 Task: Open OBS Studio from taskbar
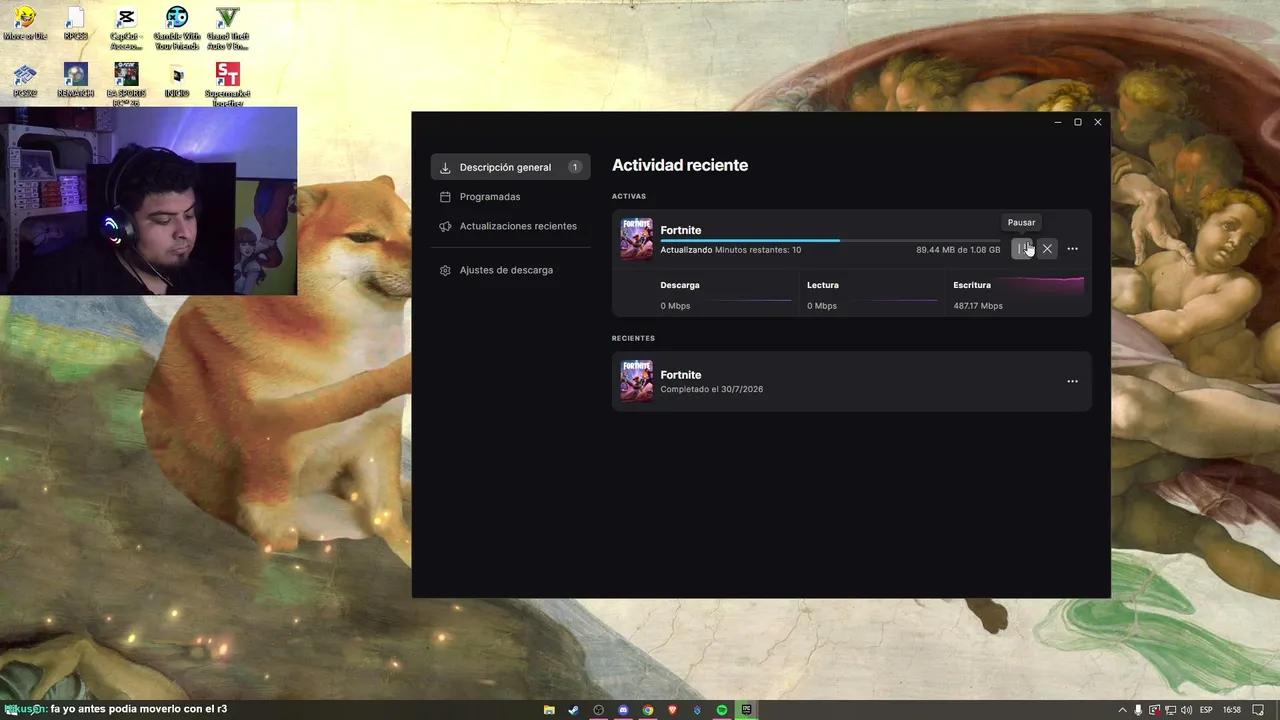598,710
